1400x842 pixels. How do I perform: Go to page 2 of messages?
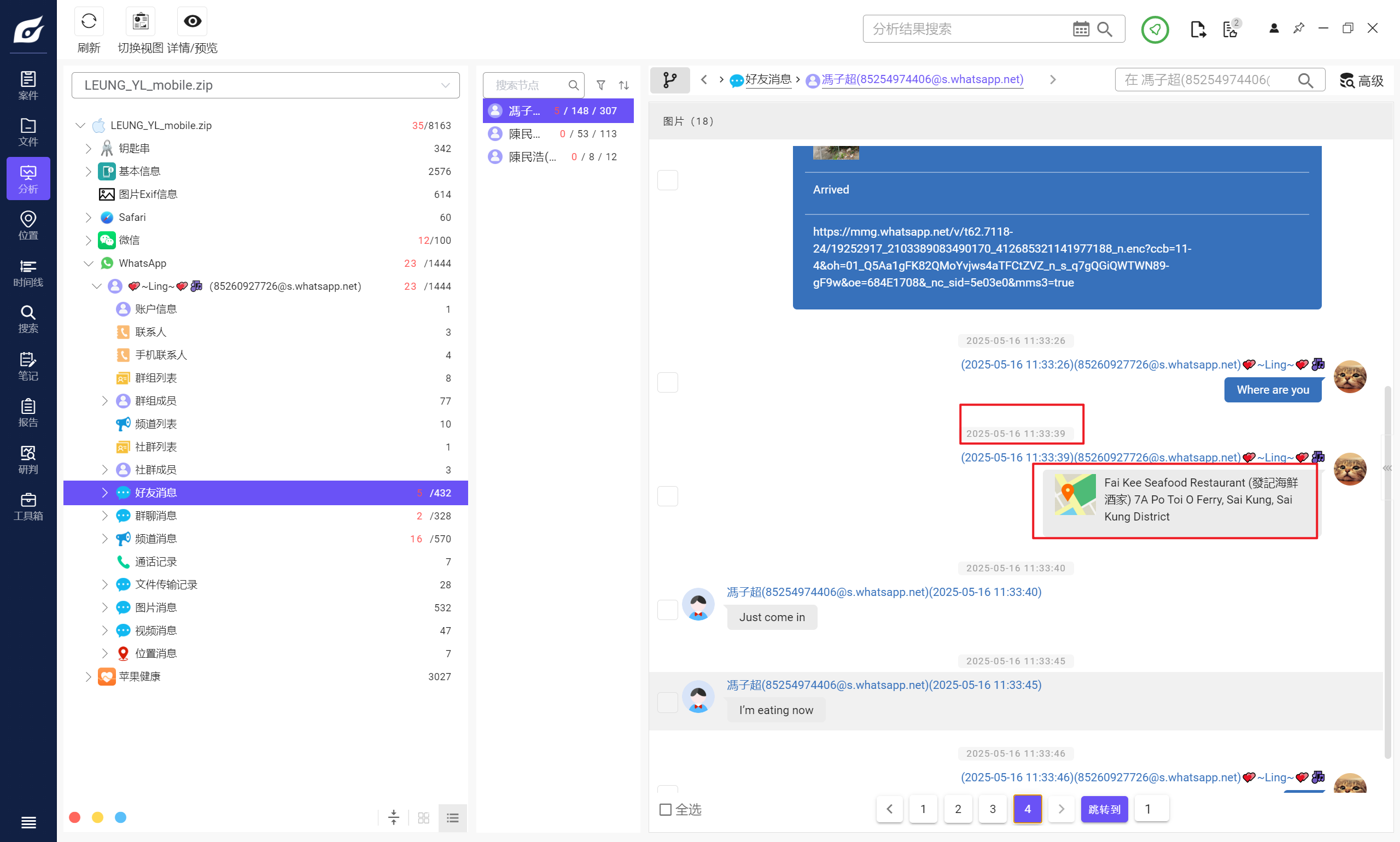pyautogui.click(x=958, y=809)
